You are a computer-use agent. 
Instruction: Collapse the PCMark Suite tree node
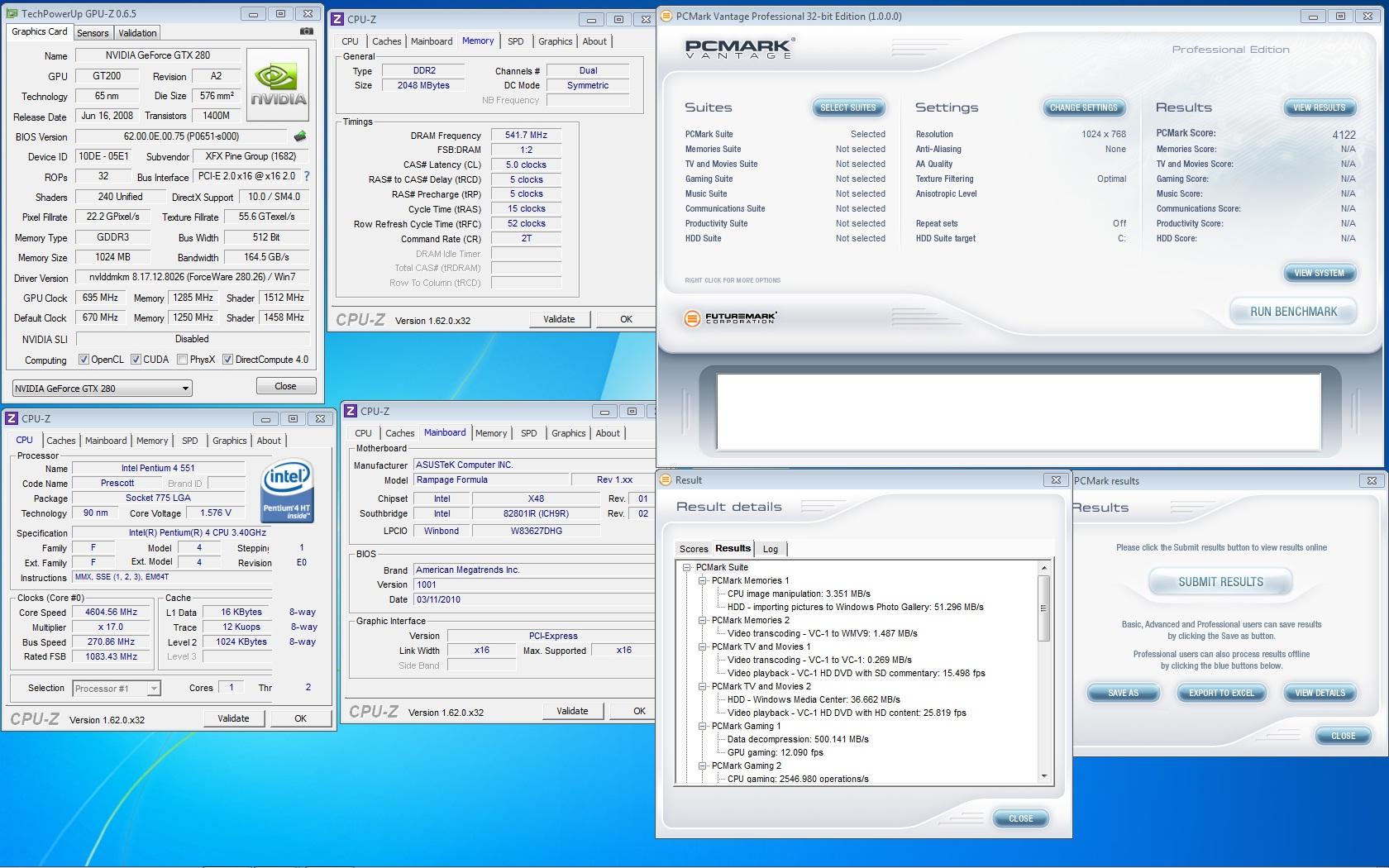(x=686, y=567)
